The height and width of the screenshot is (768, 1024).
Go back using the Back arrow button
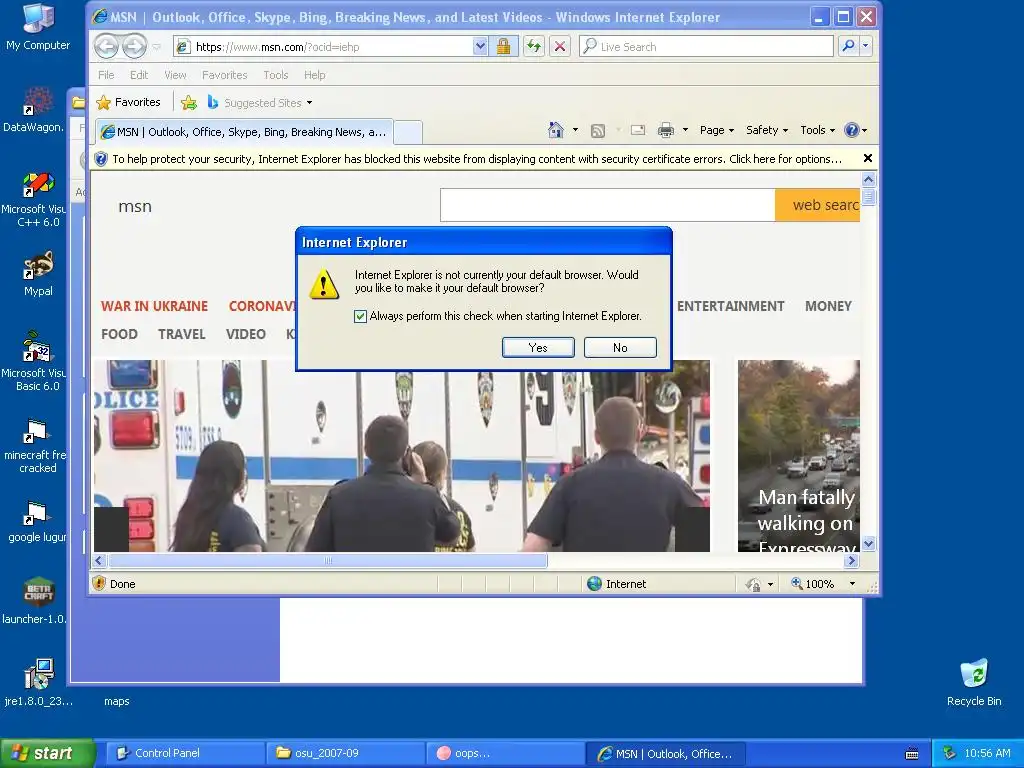(106, 46)
